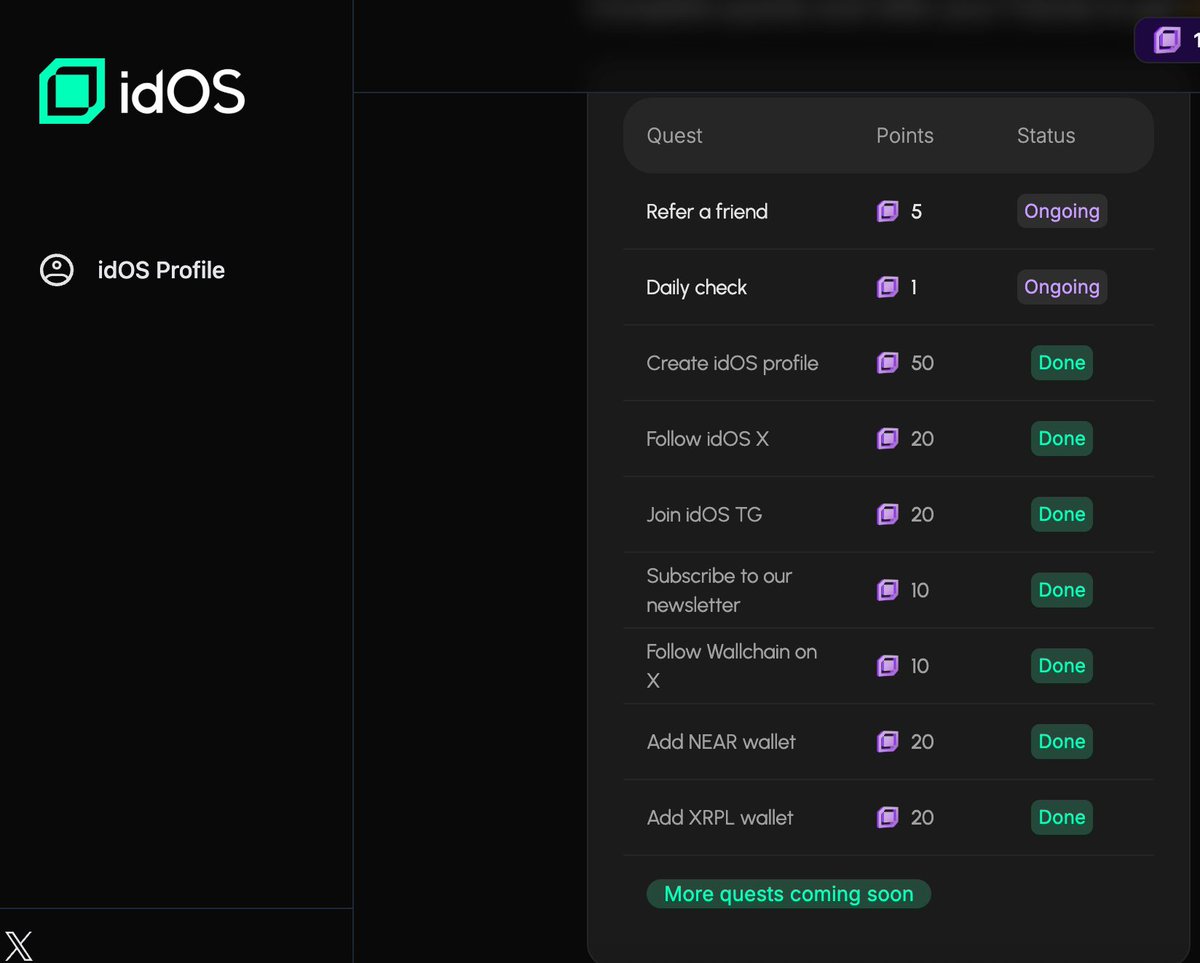Click the points icon in the Add NEAR wallet row
Image resolution: width=1200 pixels, height=963 pixels.
888,741
